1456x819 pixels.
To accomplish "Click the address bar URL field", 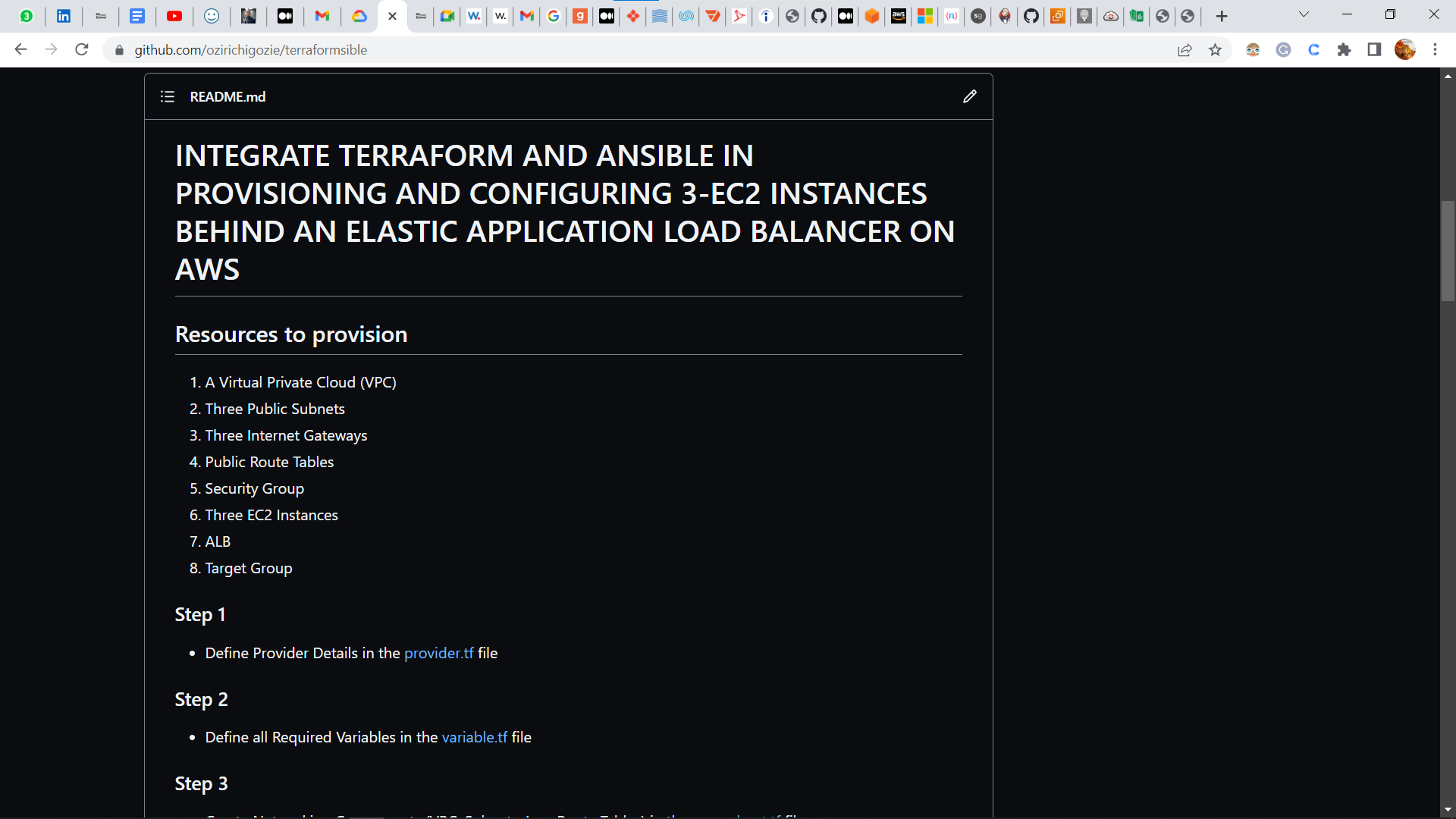I will [645, 50].
